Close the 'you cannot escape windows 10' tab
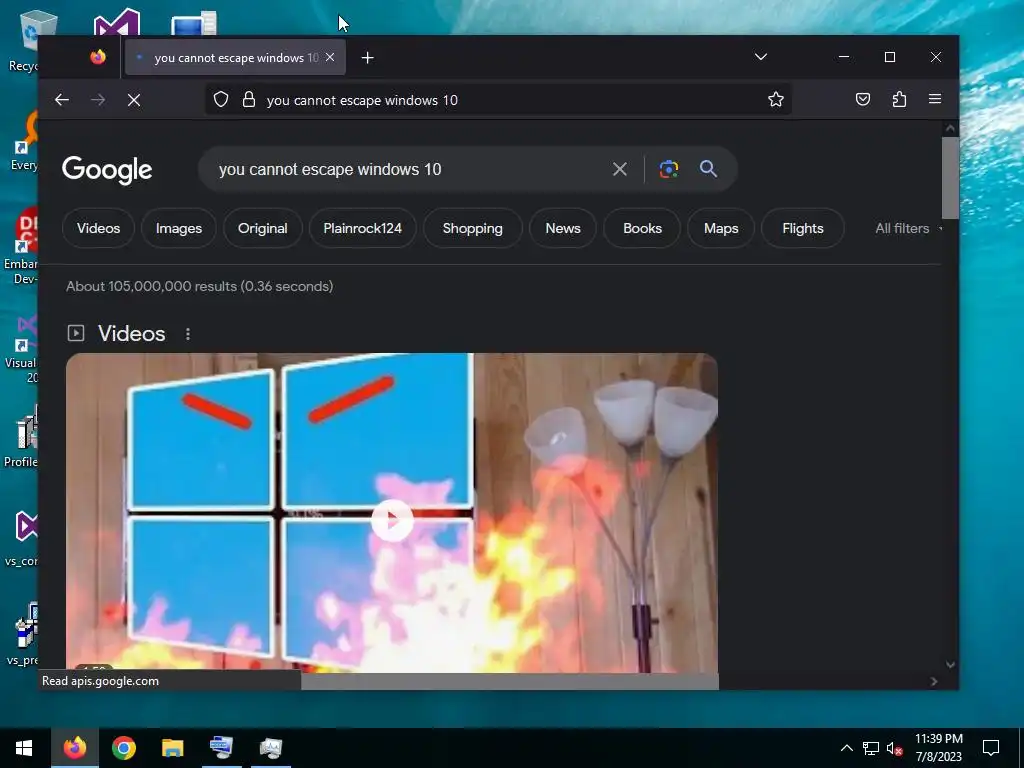This screenshot has width=1024, height=768. tap(330, 57)
